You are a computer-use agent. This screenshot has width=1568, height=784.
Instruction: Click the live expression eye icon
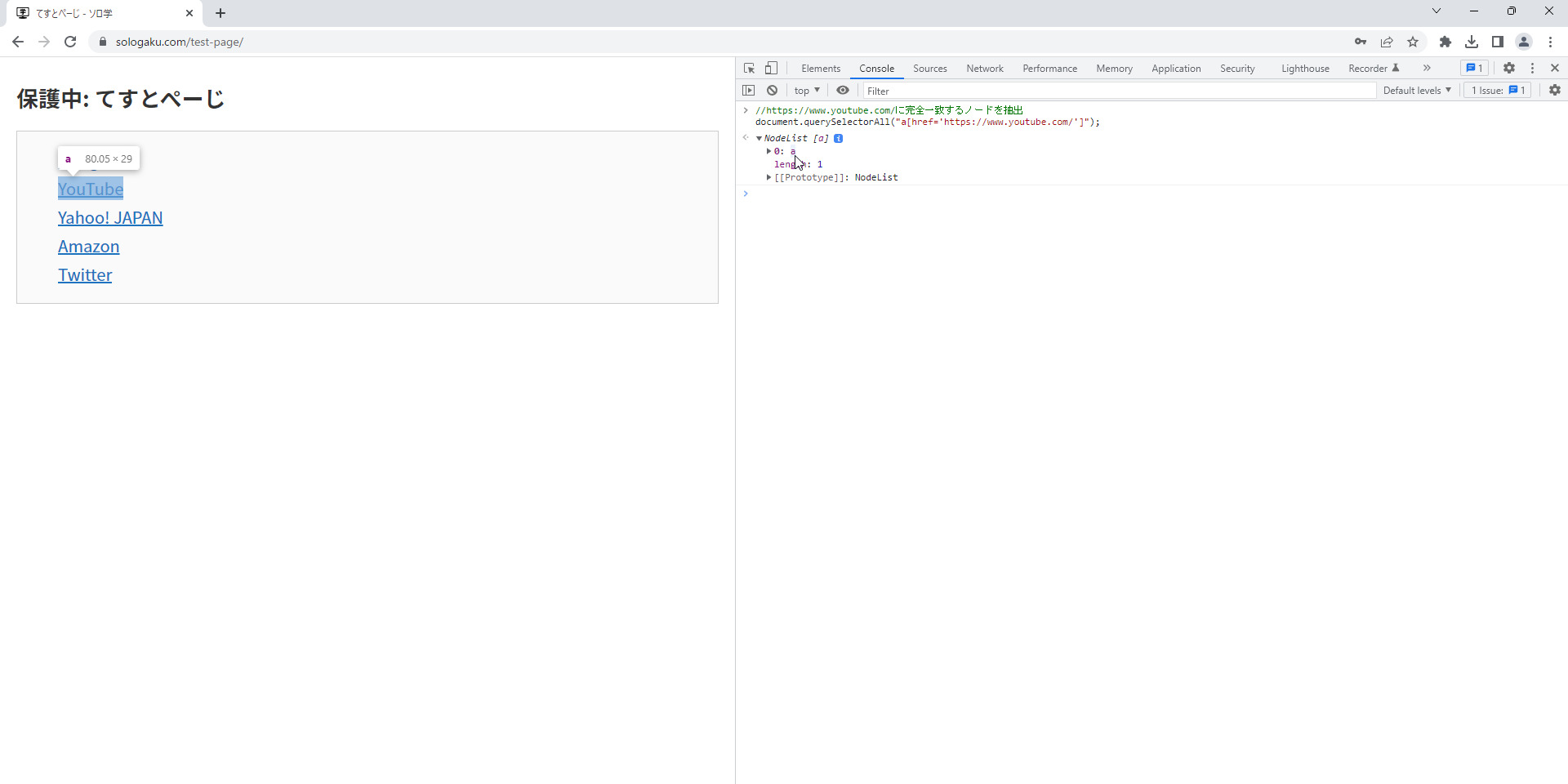843,91
